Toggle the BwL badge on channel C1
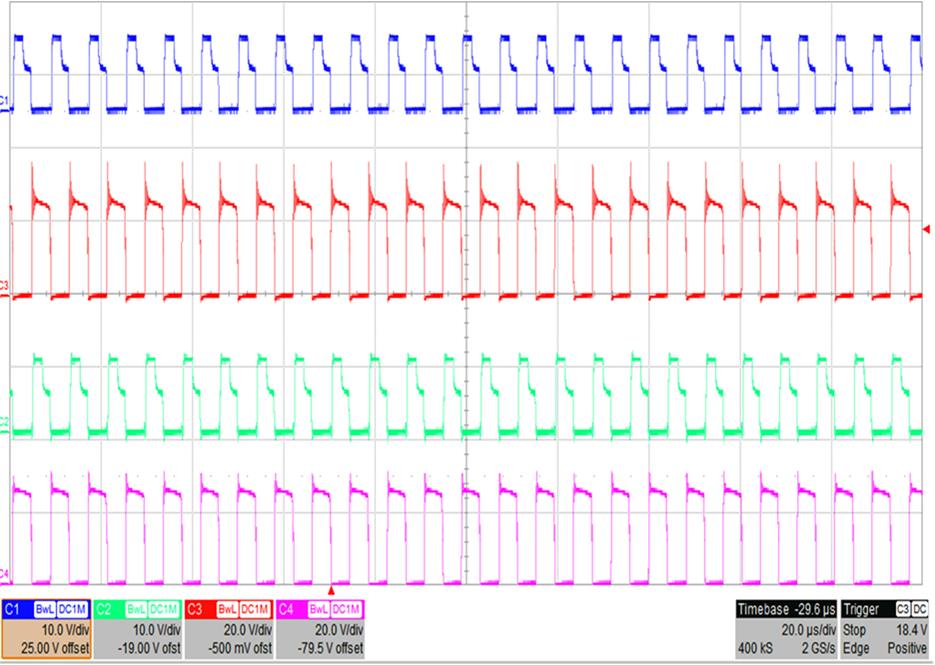This screenshot has width=935, height=665. [45, 609]
